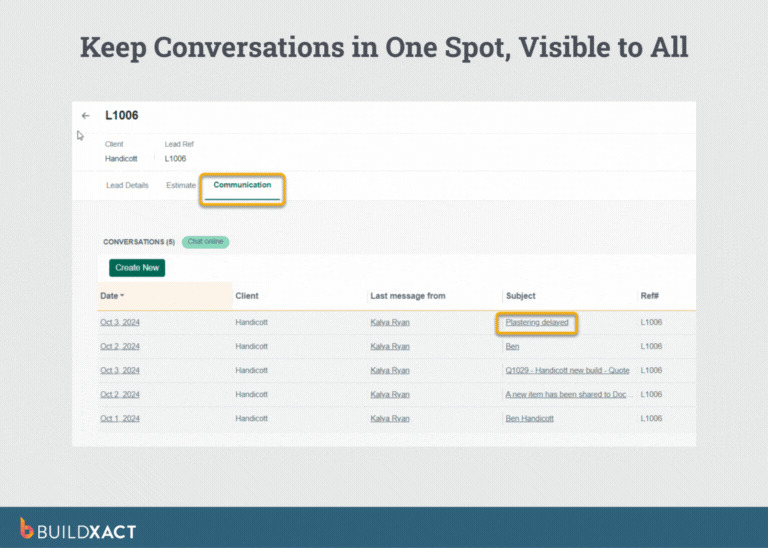Screen dimensions: 768x548
Task: Open the Ben Handicott subject link
Action: click(529, 418)
